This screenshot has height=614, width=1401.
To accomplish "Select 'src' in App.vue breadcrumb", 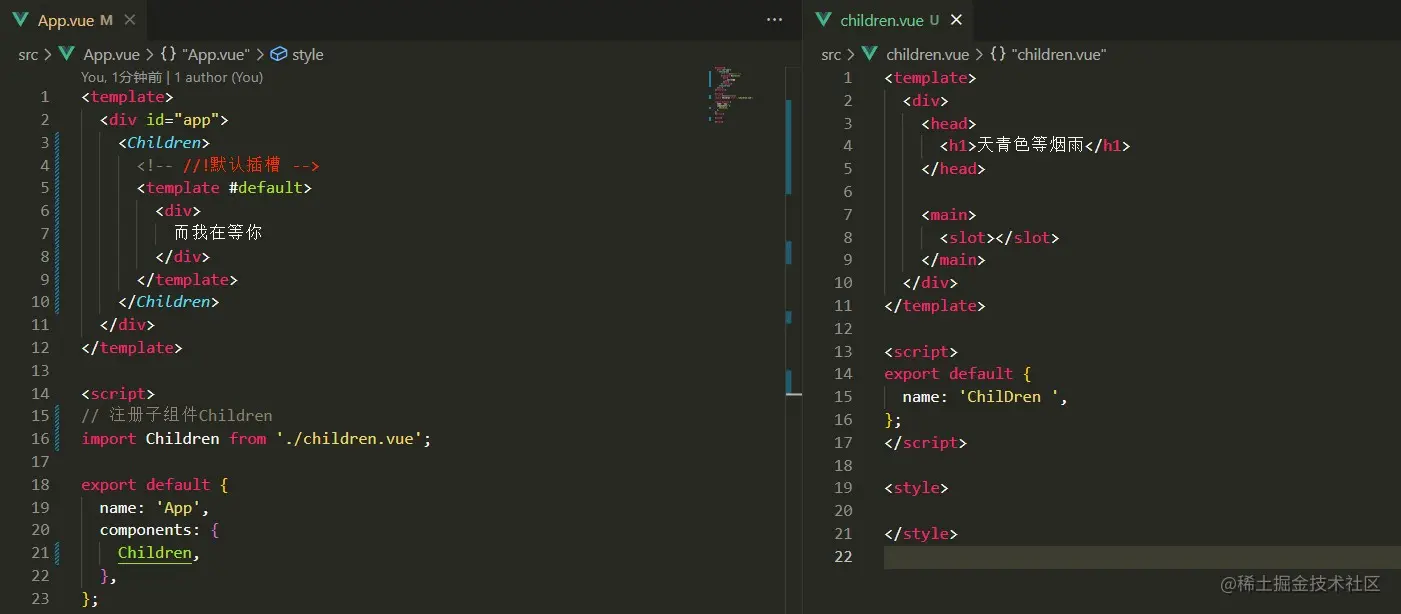I will (x=28, y=55).
